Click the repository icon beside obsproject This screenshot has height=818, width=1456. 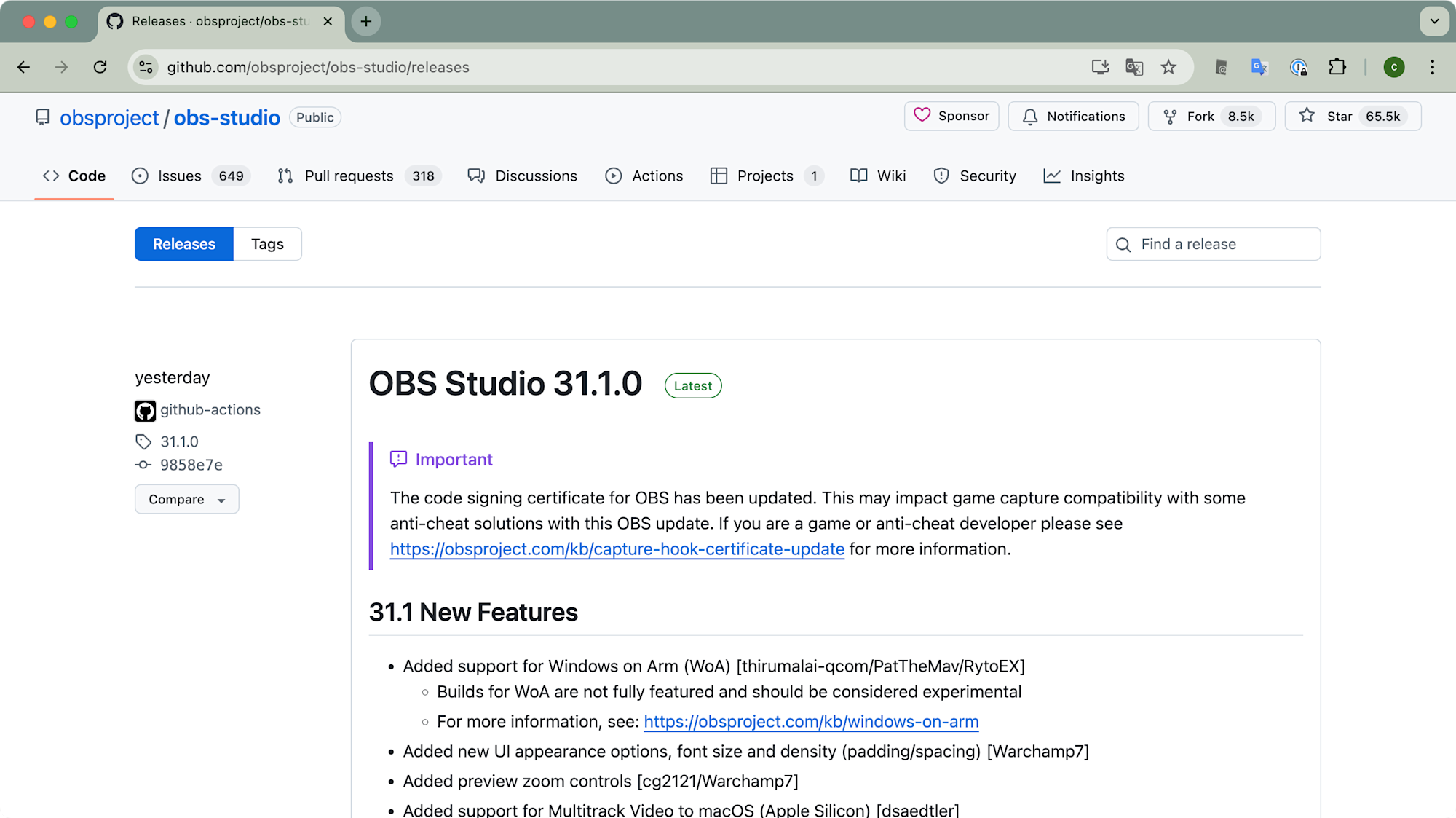[43, 117]
